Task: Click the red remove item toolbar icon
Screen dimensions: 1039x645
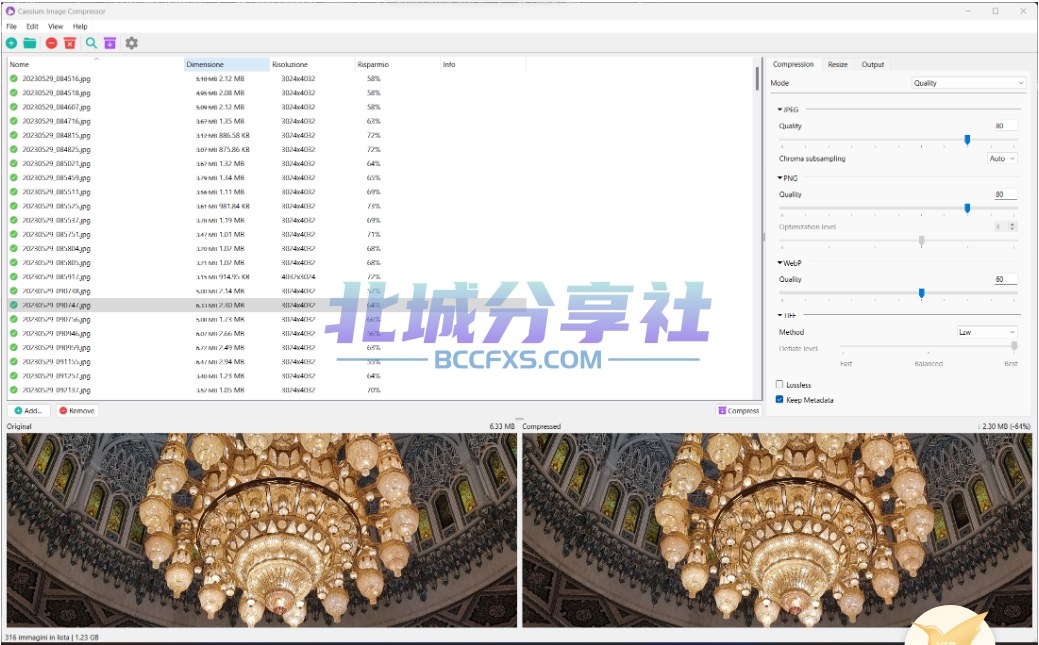Action: (x=51, y=43)
